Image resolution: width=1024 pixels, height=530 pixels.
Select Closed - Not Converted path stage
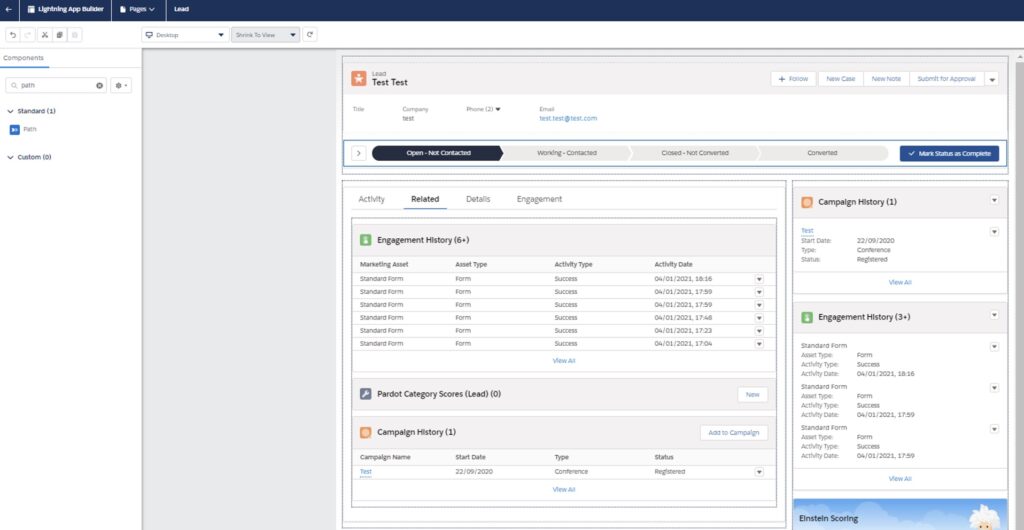coord(694,153)
